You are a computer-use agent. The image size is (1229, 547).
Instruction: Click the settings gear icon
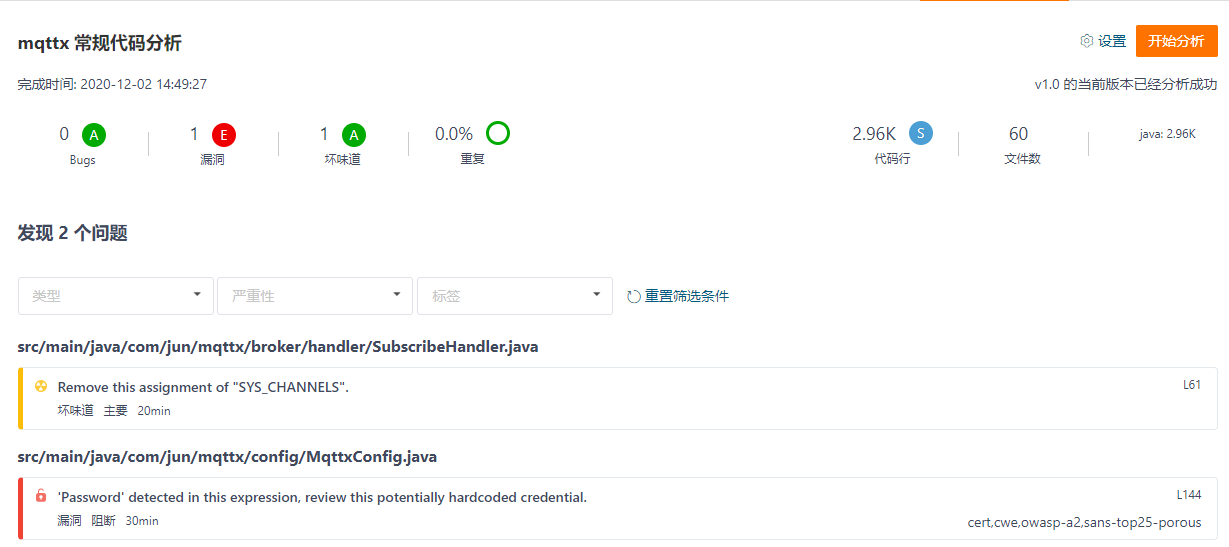point(1087,41)
